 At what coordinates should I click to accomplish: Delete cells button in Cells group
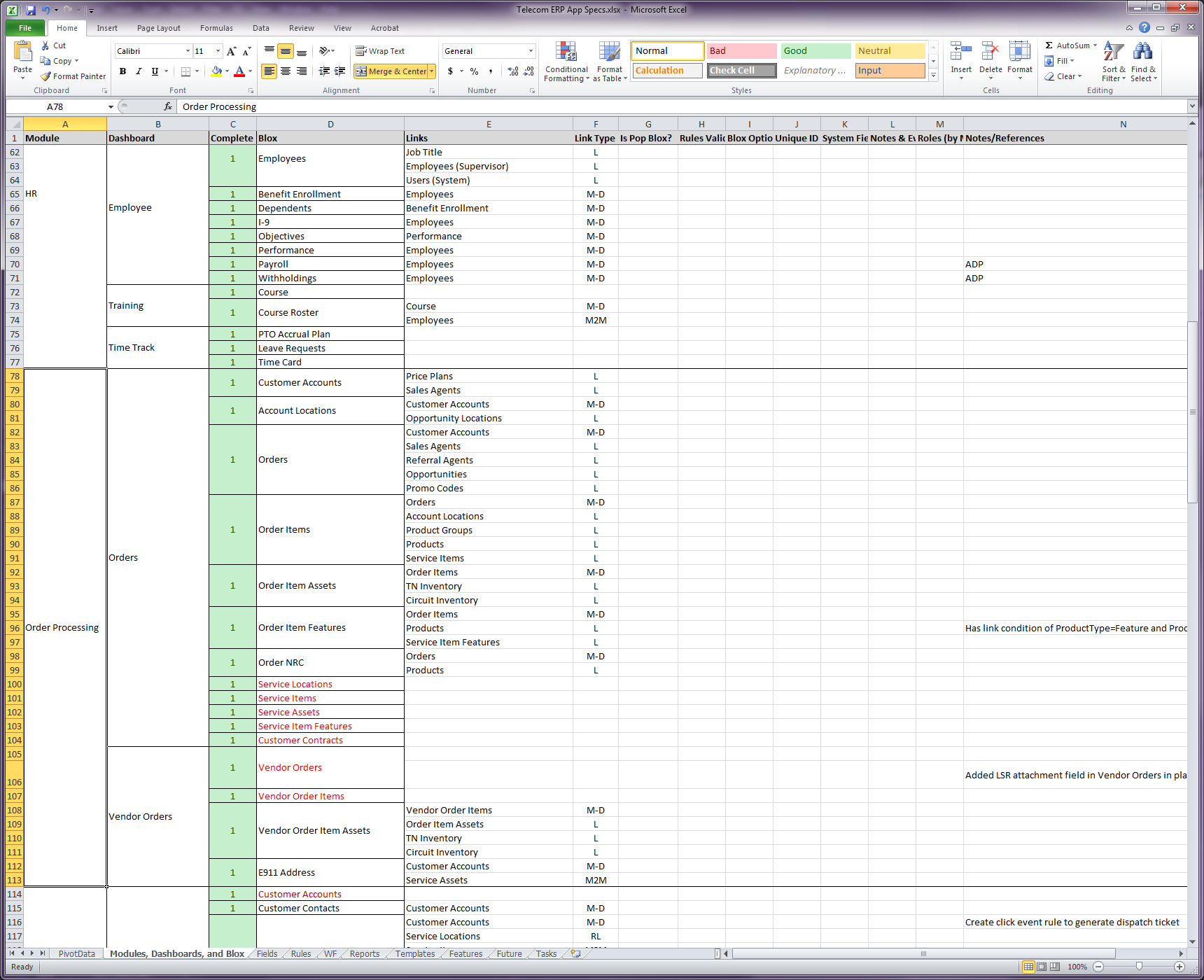coord(990,60)
